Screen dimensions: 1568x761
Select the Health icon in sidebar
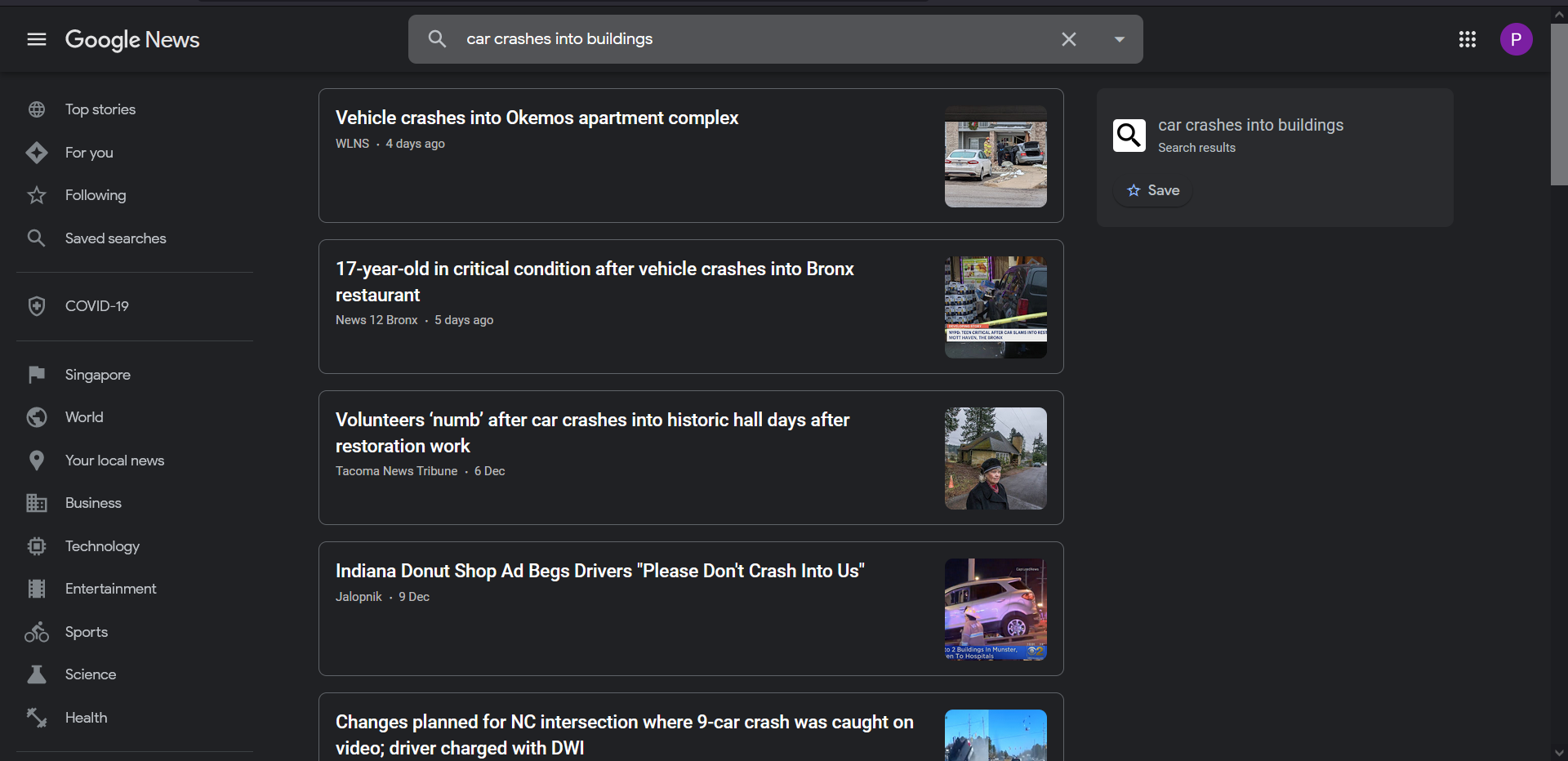tap(37, 718)
